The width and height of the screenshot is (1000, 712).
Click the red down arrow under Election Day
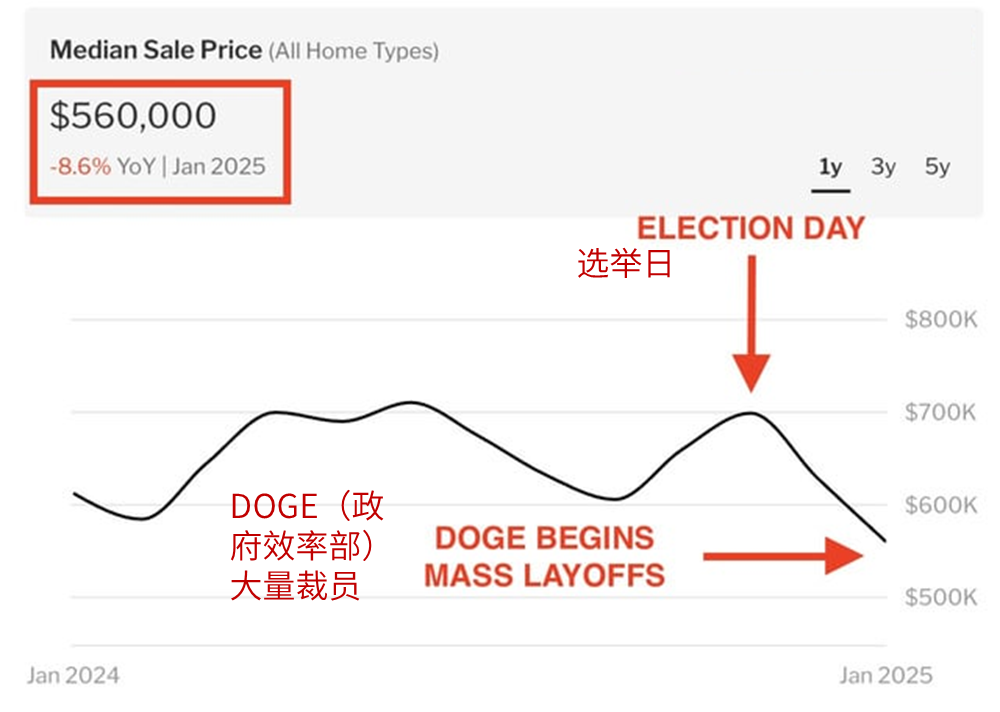tap(751, 323)
